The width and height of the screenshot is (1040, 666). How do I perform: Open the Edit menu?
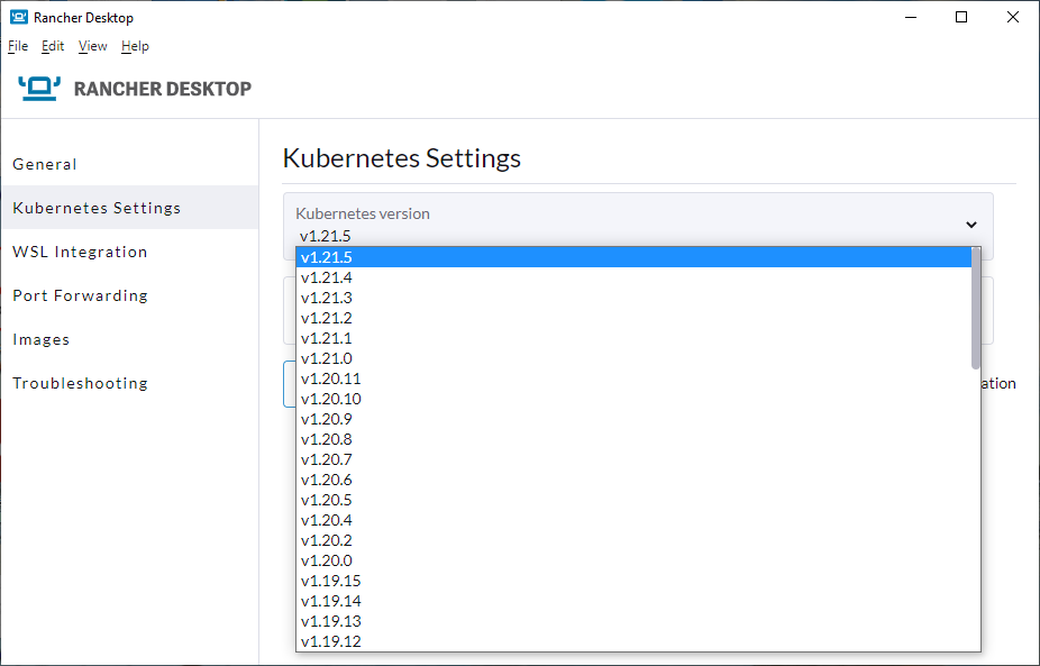(52, 46)
